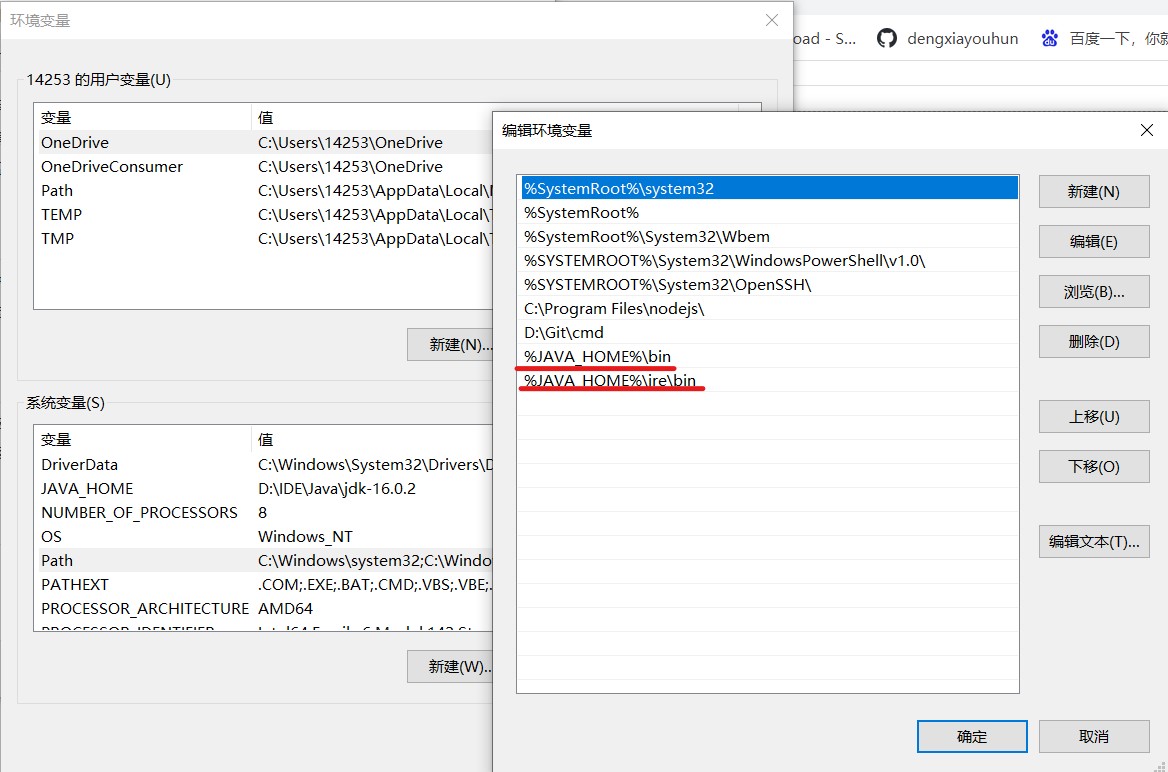Select TEMP user variable row

coord(264,215)
